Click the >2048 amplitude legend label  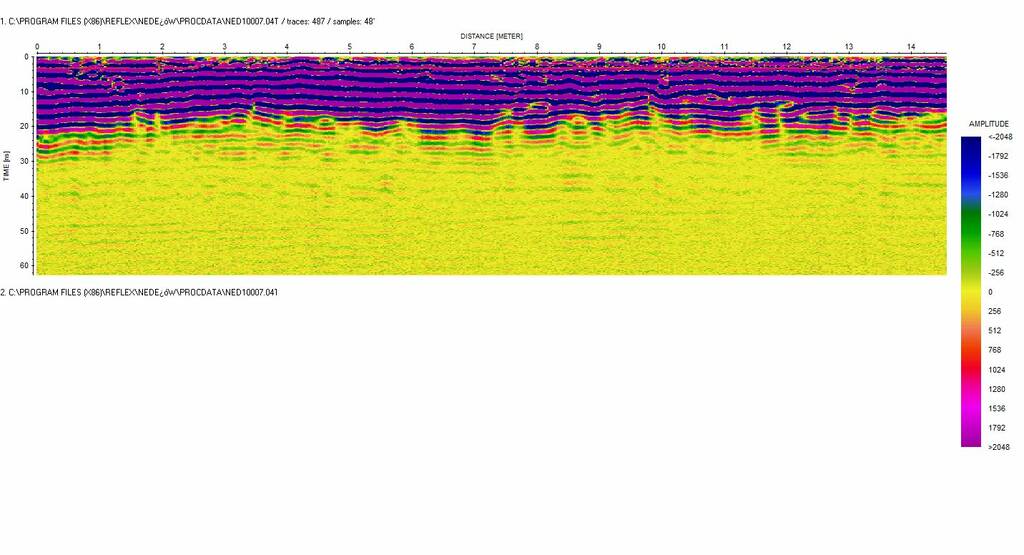[997, 447]
